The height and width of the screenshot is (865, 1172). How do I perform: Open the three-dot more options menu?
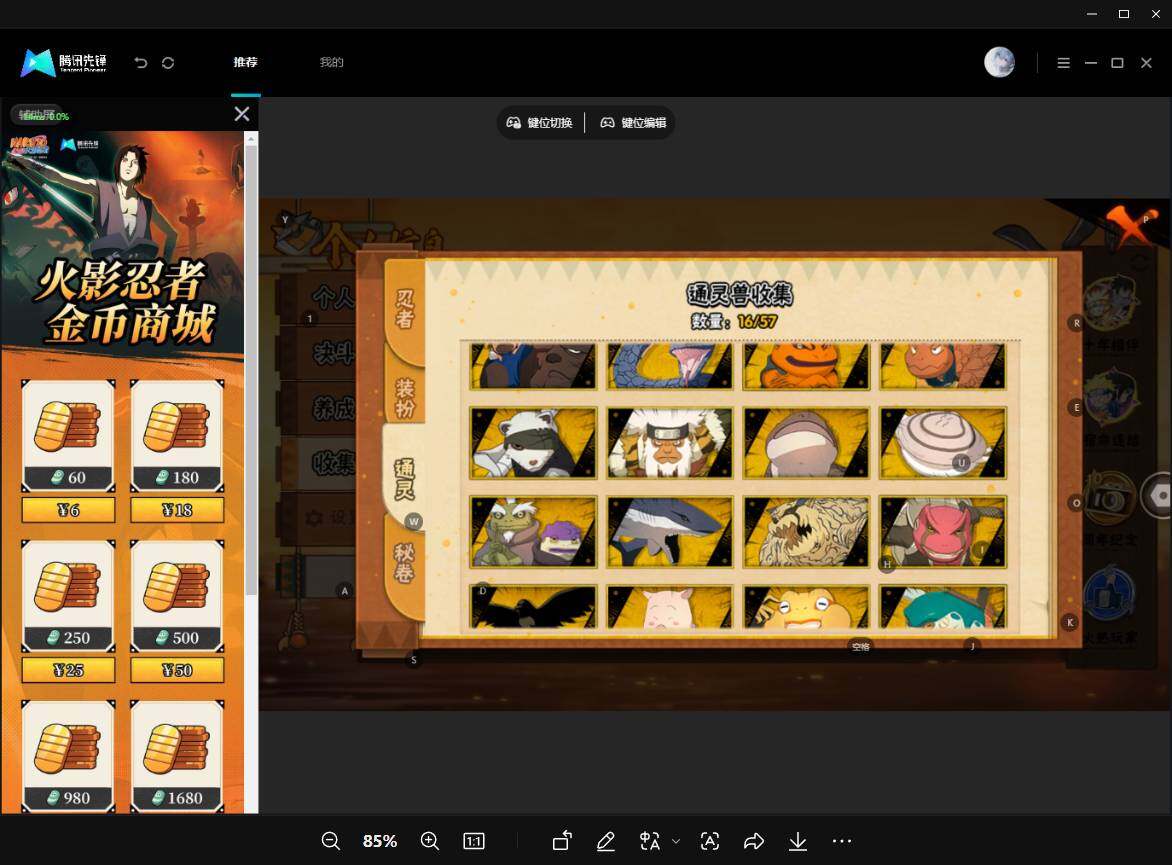pos(842,841)
